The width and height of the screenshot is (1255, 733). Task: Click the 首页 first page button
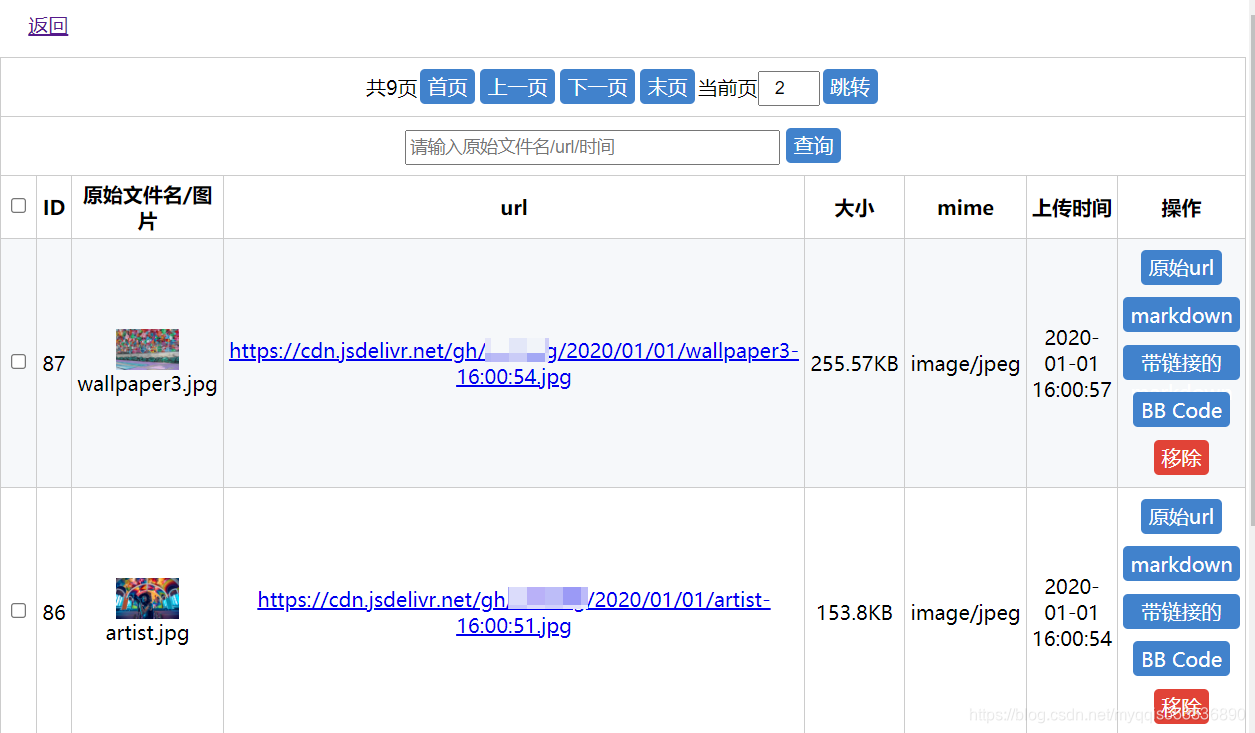click(447, 87)
